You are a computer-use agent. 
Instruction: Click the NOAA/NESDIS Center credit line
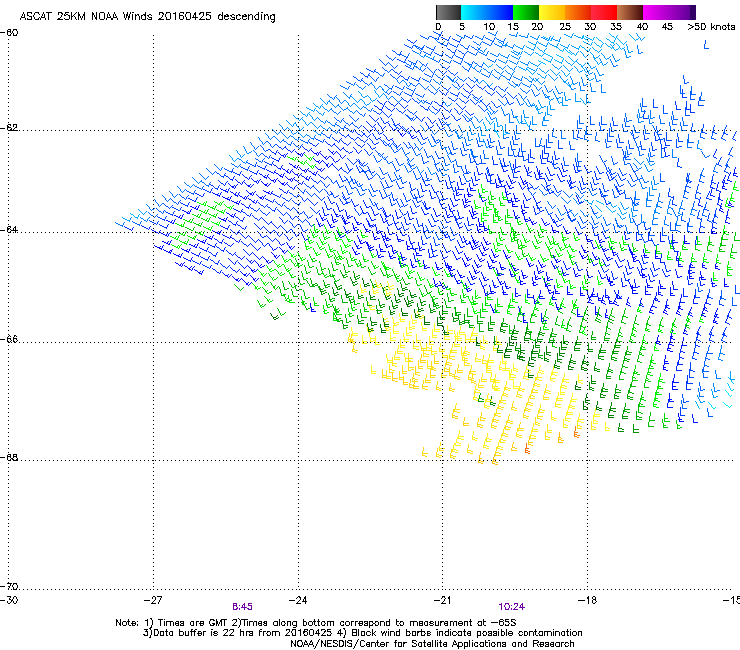(432, 644)
